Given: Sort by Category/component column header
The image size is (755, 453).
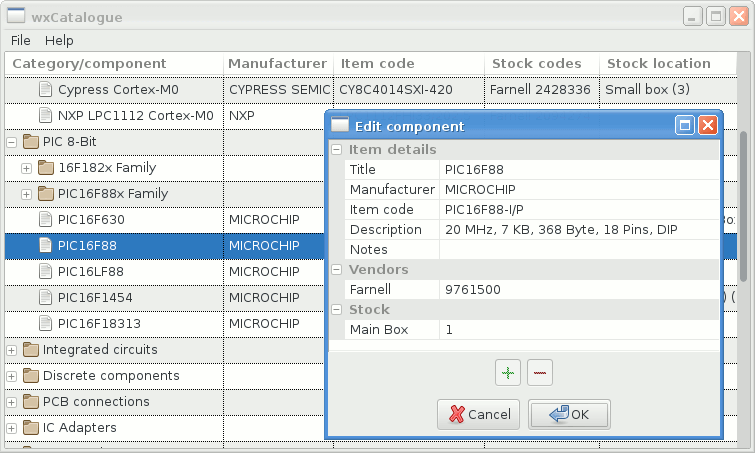Looking at the screenshot, I should click(x=114, y=64).
